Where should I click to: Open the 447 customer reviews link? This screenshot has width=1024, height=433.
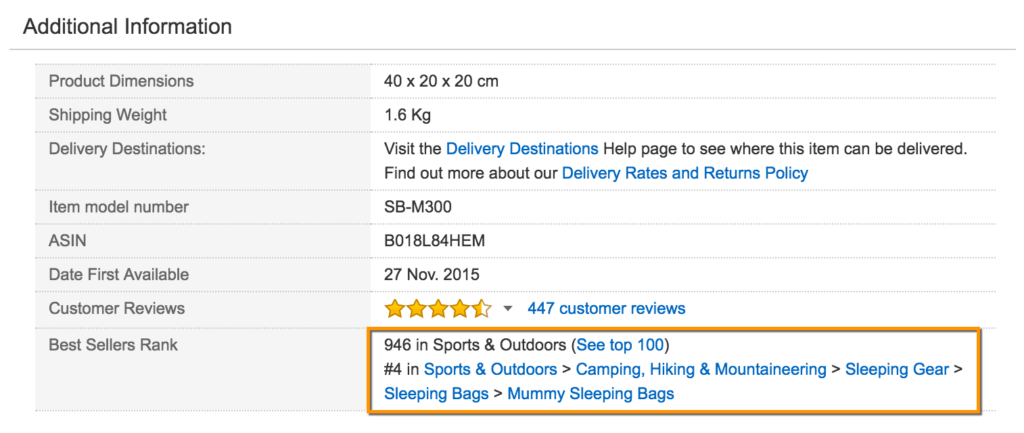coord(606,308)
